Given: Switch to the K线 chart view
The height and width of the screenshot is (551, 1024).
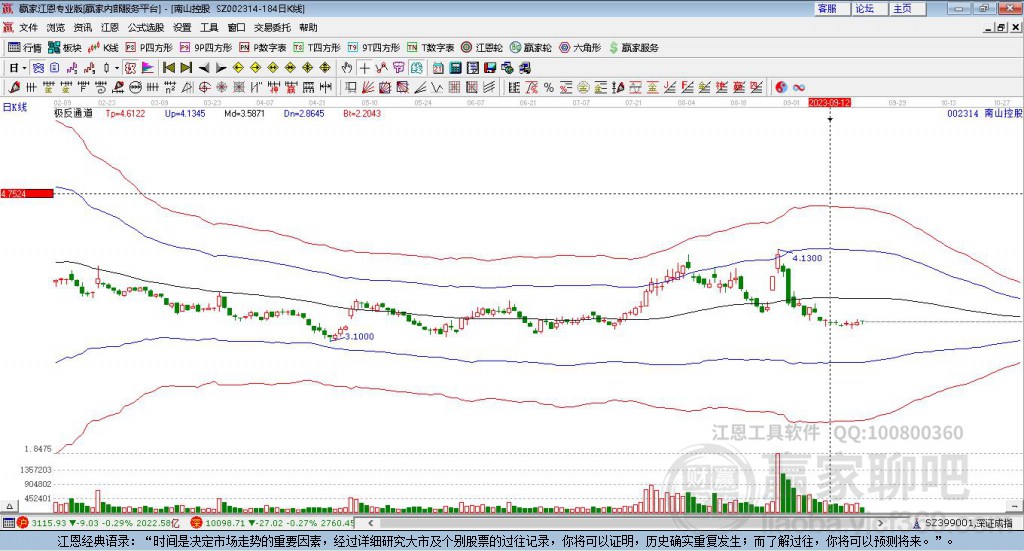Looking at the screenshot, I should pos(103,48).
